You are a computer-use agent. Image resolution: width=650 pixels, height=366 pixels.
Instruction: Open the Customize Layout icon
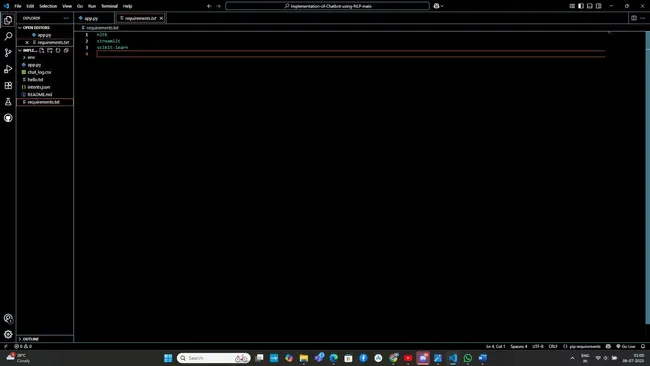tap(572, 6)
